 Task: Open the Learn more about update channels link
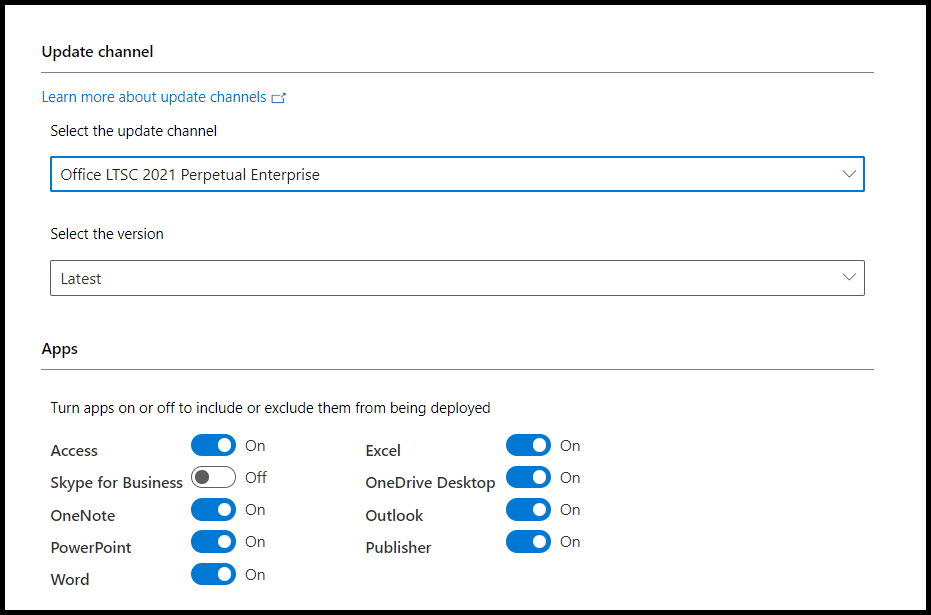154,97
